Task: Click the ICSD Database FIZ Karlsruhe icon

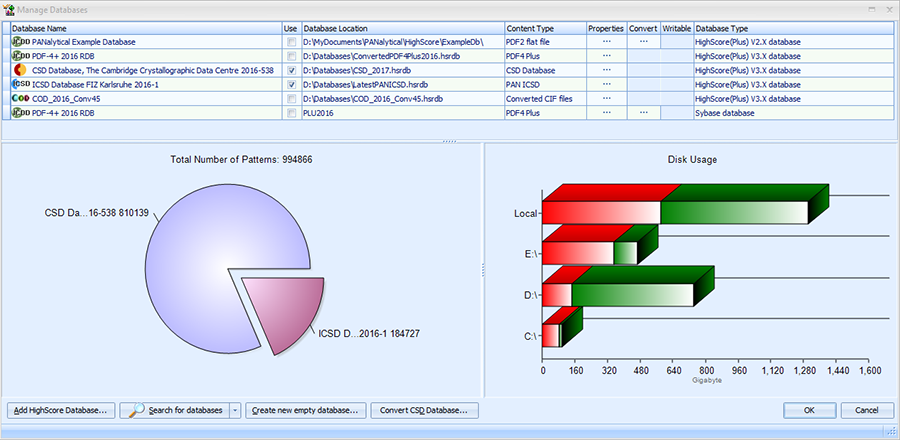Action: coord(20,85)
